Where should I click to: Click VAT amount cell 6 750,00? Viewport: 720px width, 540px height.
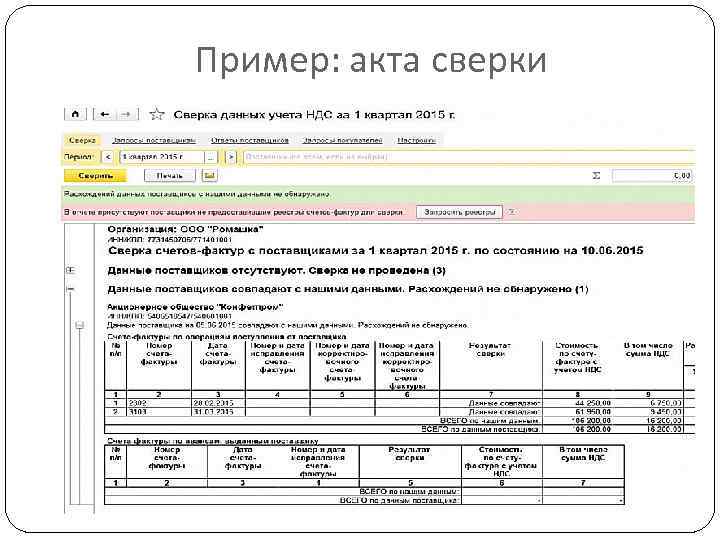pos(648,403)
